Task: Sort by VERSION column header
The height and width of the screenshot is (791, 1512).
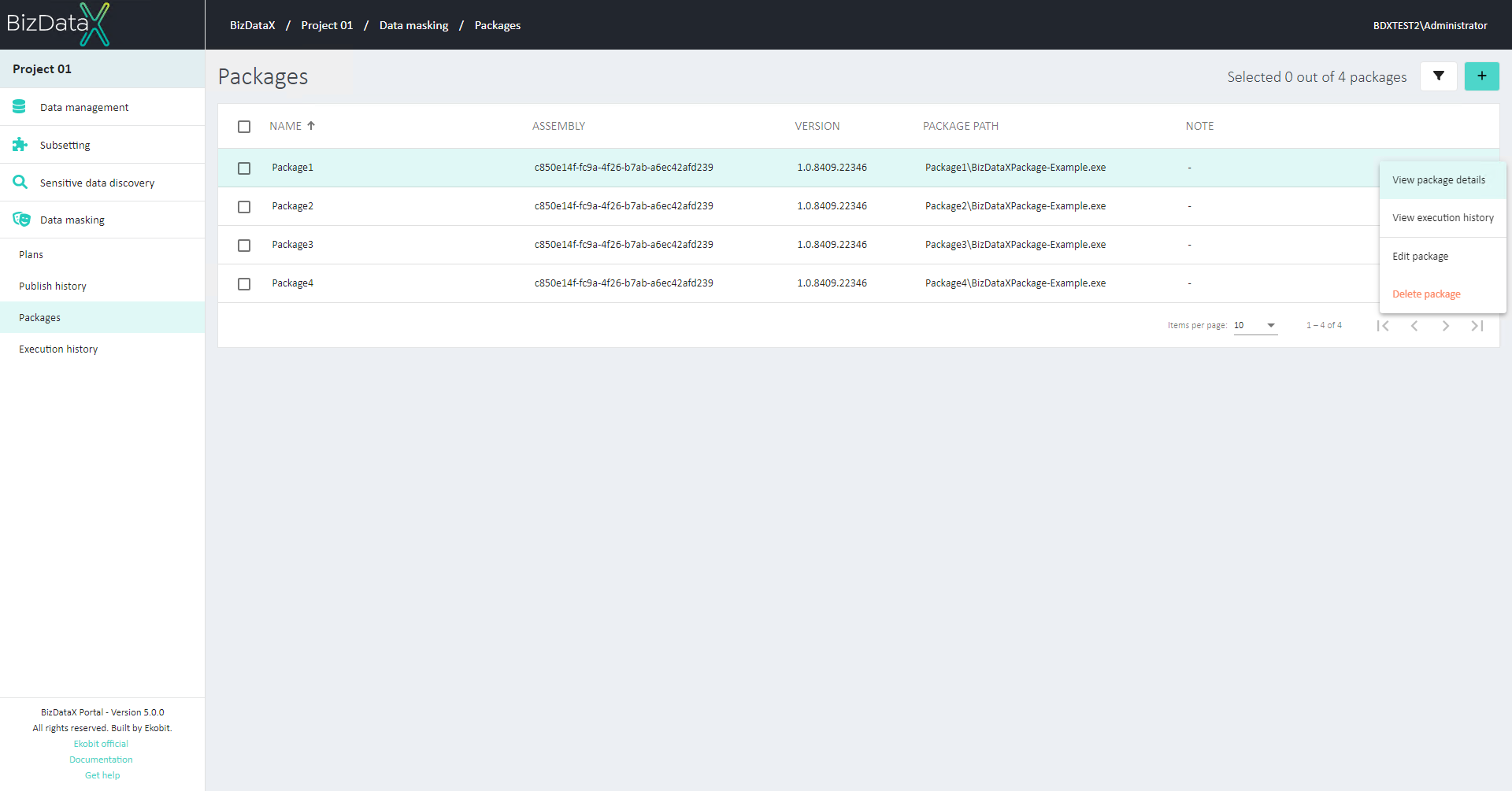Action: point(817,126)
